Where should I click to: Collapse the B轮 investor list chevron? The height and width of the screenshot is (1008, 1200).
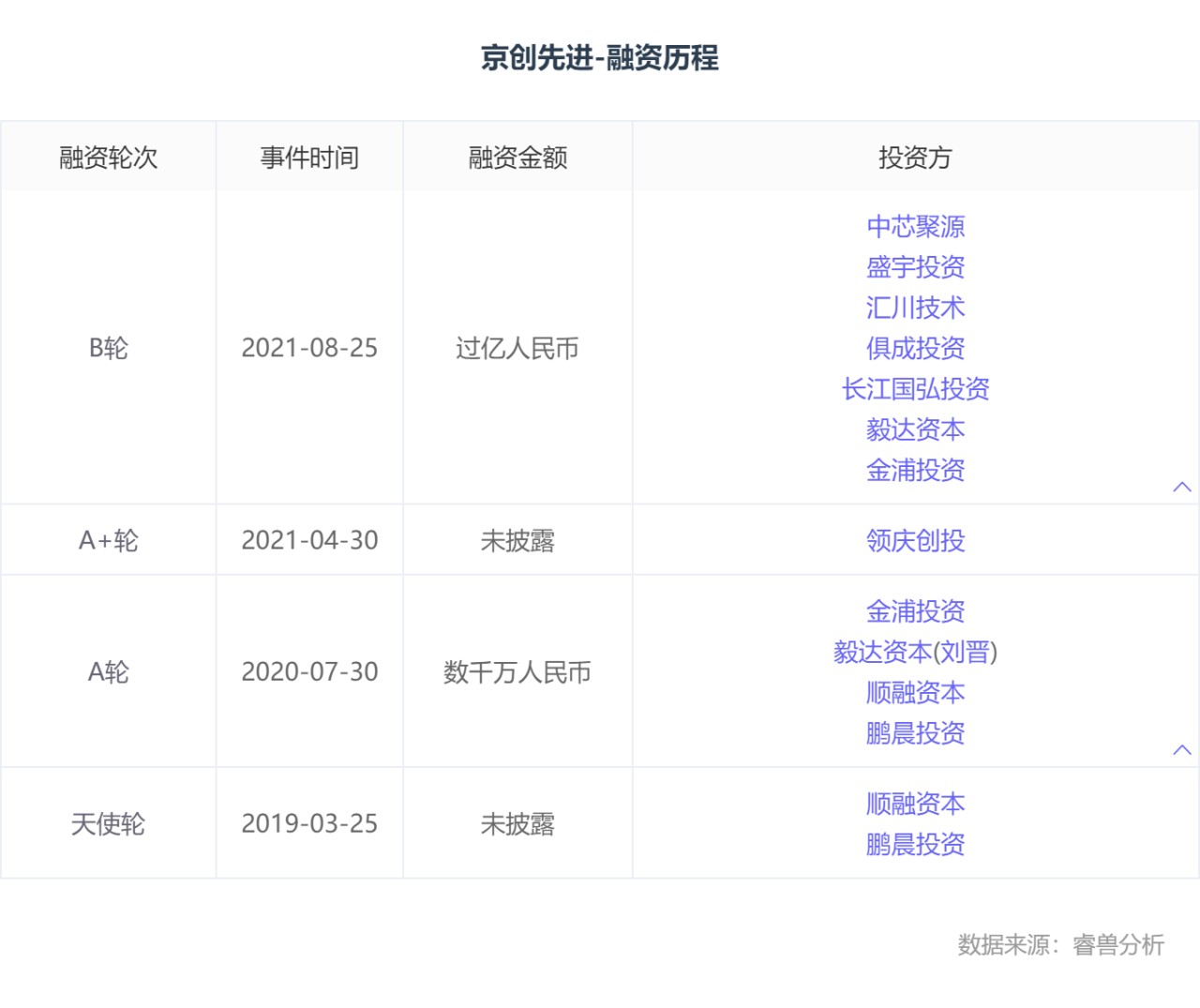pyautogui.click(x=1182, y=487)
